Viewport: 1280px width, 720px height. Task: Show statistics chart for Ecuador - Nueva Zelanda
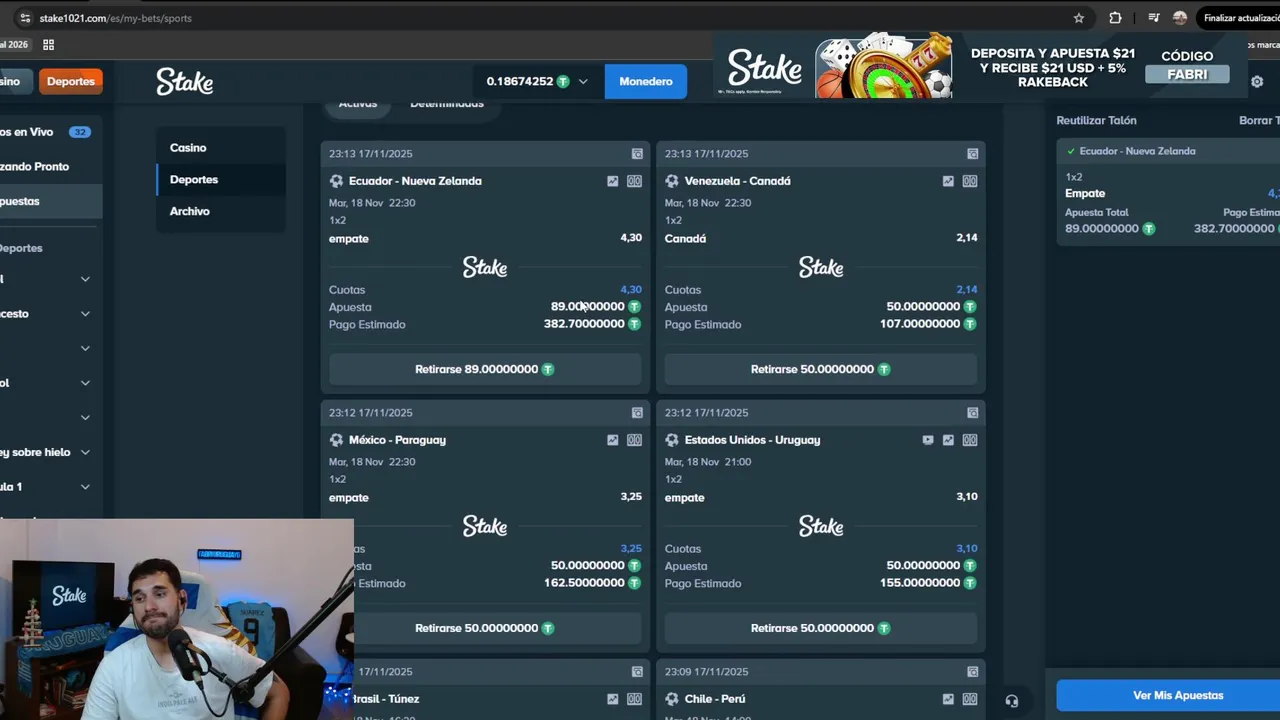pos(612,181)
